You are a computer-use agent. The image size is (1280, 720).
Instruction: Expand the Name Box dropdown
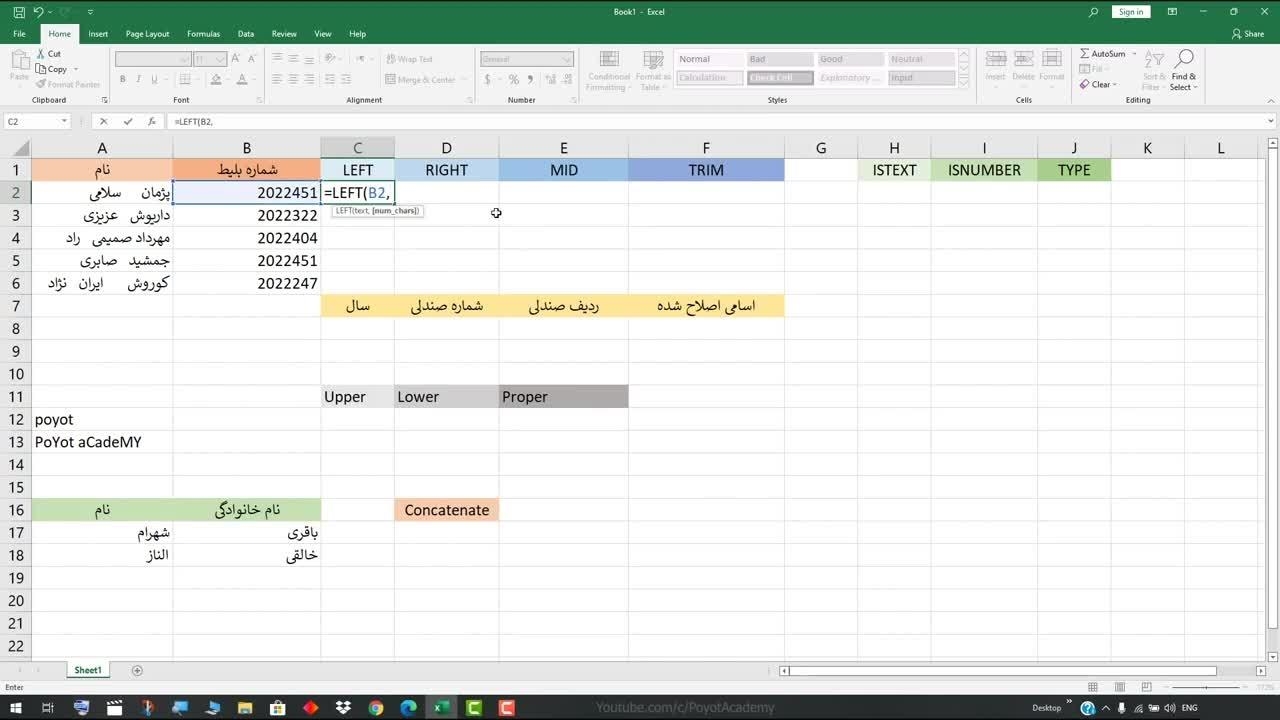(64, 121)
